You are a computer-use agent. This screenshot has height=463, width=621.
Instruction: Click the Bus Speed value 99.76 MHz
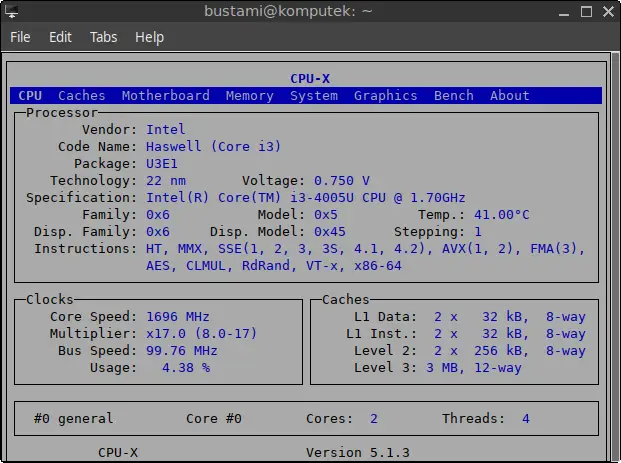[182, 351]
